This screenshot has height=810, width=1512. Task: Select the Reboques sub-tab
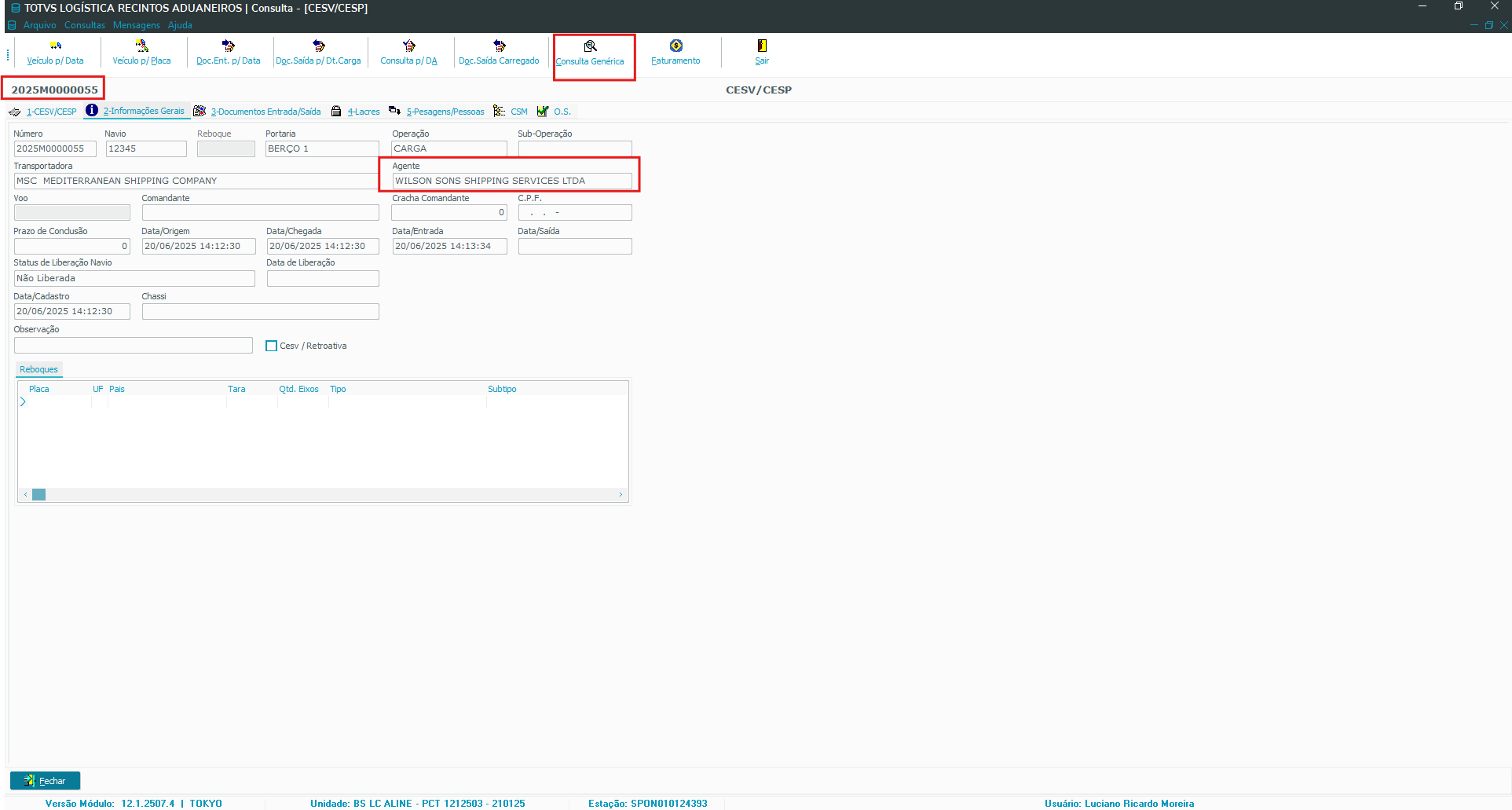click(38, 369)
